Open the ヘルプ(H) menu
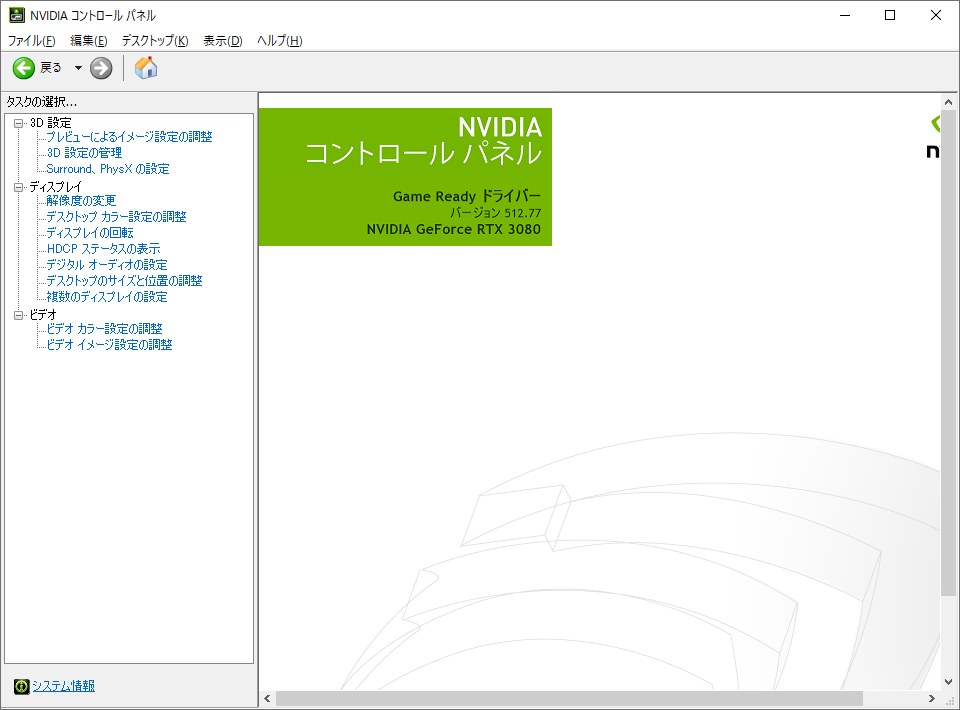 (279, 41)
